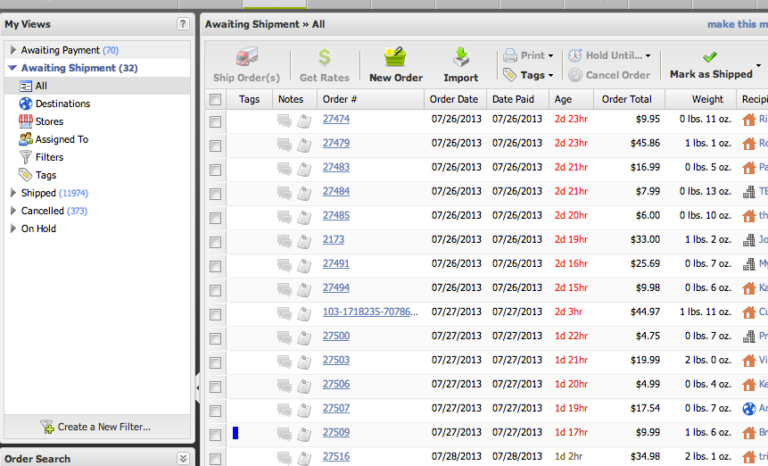This screenshot has height=466, width=768.
Task: Click the Mark as Shipped checkmark
Action: (x=710, y=57)
